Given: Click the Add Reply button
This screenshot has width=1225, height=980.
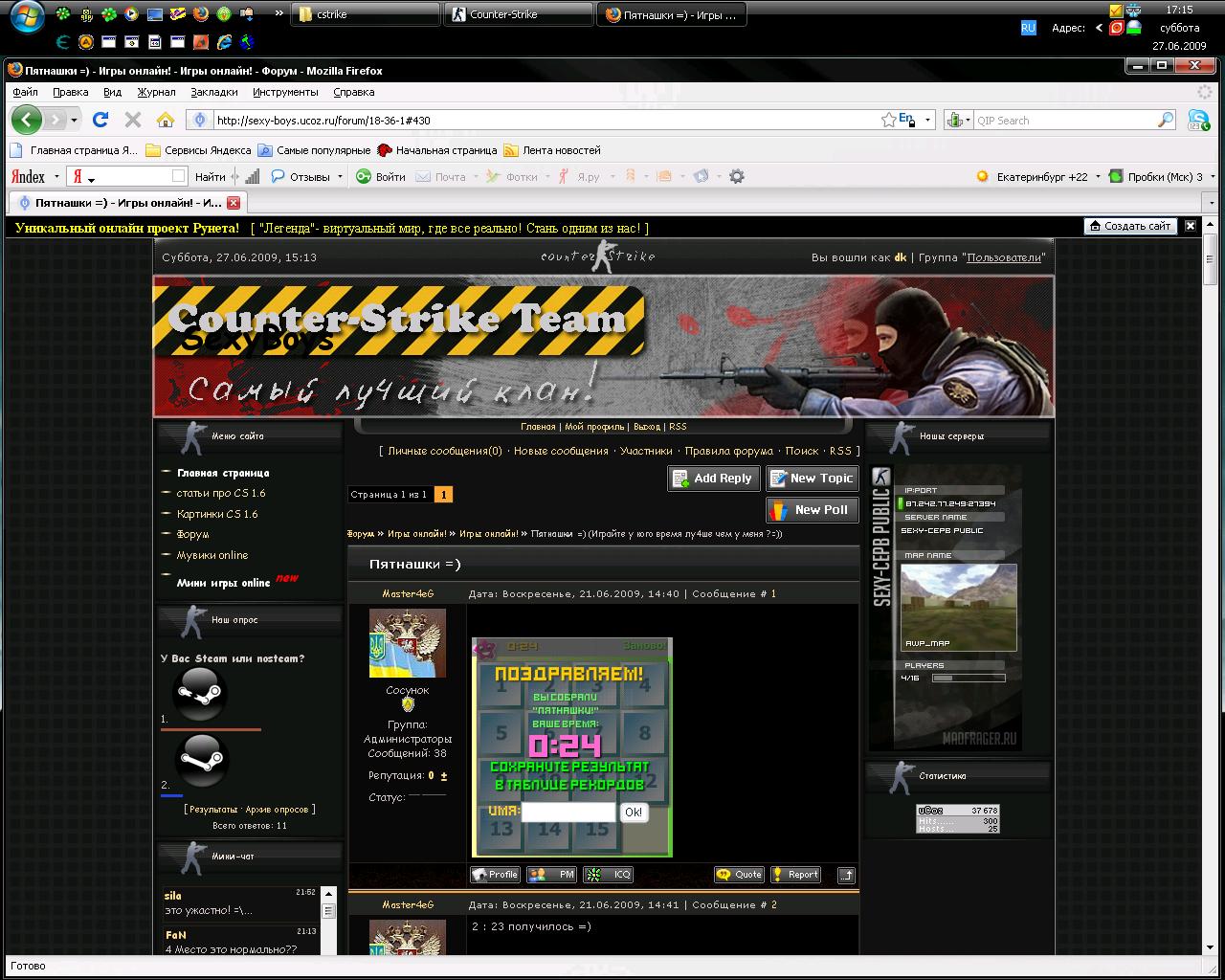Looking at the screenshot, I should coord(713,479).
